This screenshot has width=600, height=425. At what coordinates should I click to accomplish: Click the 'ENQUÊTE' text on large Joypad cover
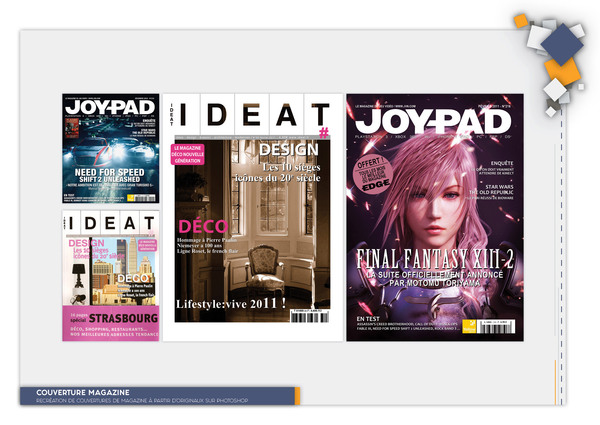pos(502,163)
